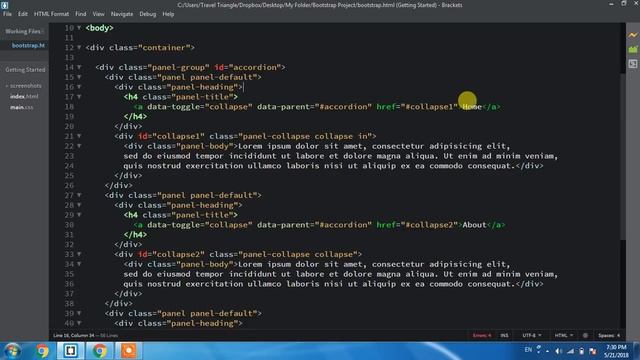The height and width of the screenshot is (360, 640).
Task: Collapse fold arrow at line 33
Action: click(79, 254)
